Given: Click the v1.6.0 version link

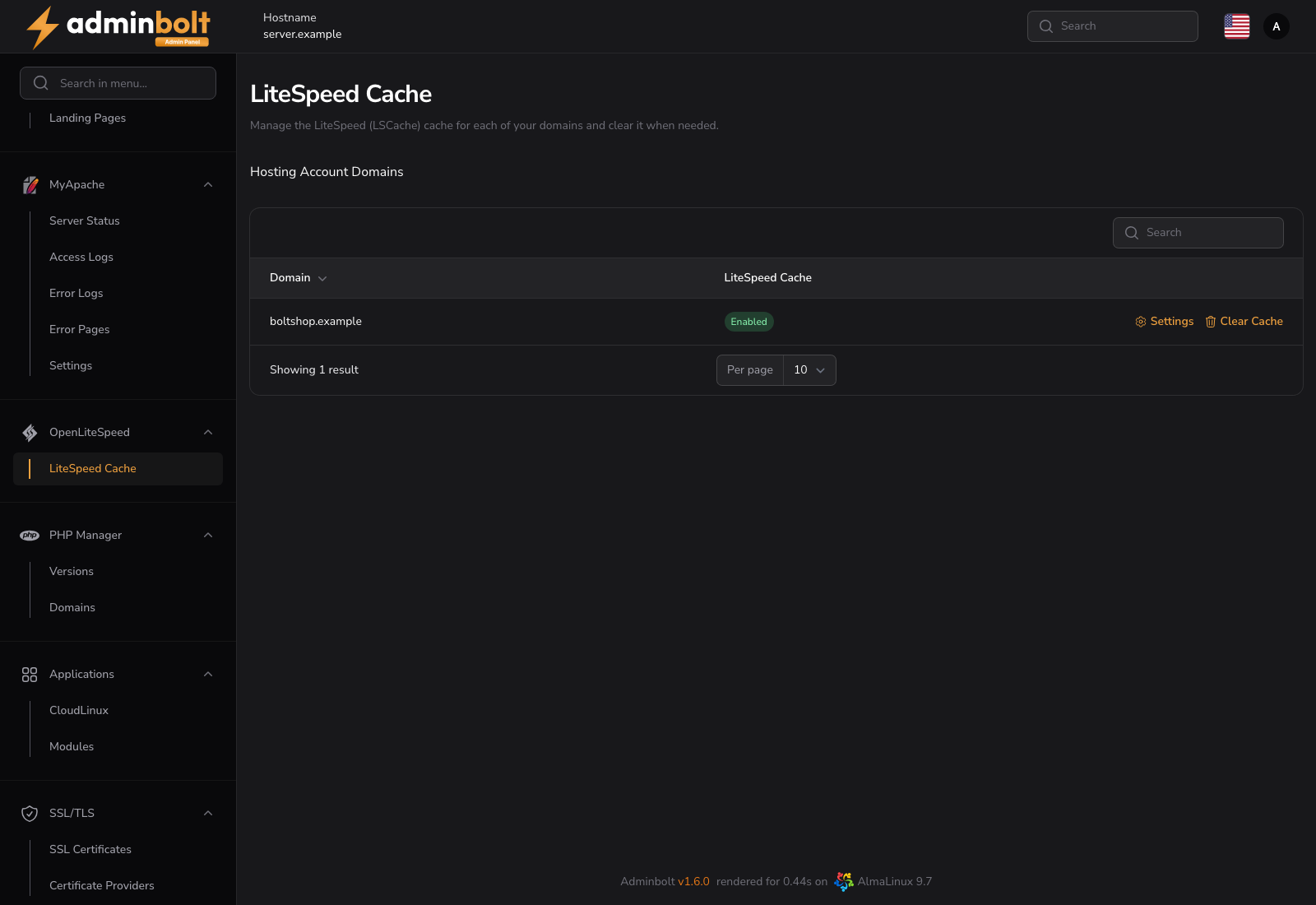Looking at the screenshot, I should [693, 882].
